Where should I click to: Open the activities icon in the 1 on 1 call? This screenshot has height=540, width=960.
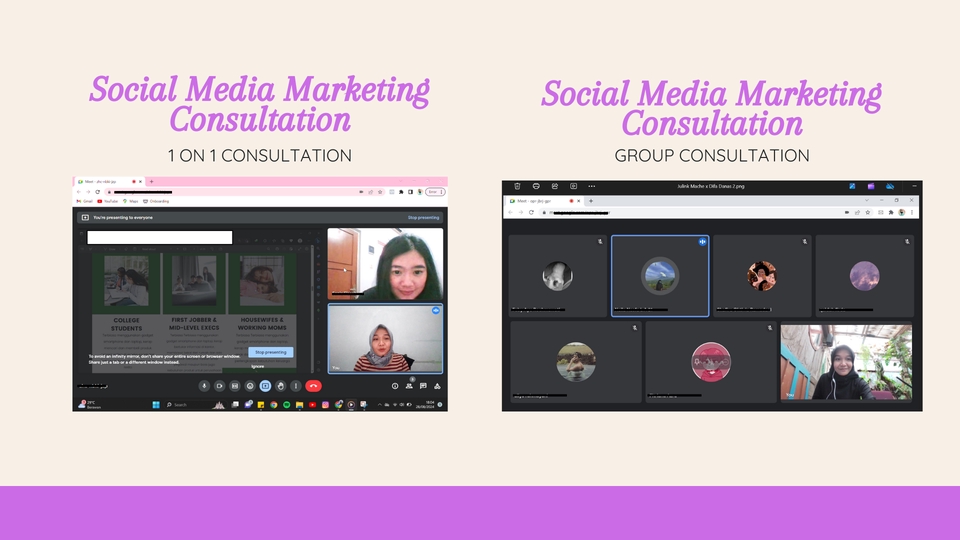pos(437,386)
